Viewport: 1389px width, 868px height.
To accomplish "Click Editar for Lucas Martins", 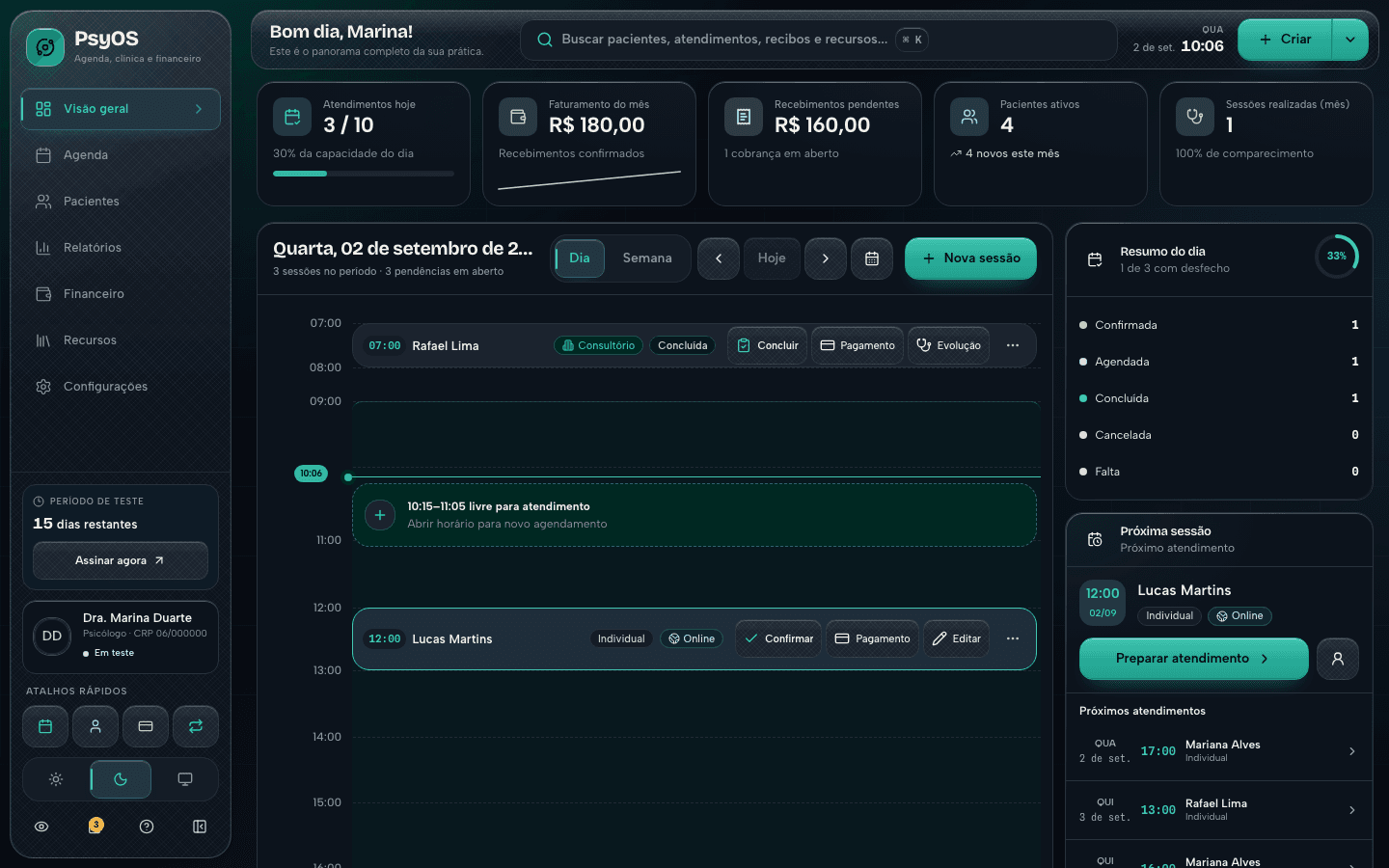I will coord(956,638).
